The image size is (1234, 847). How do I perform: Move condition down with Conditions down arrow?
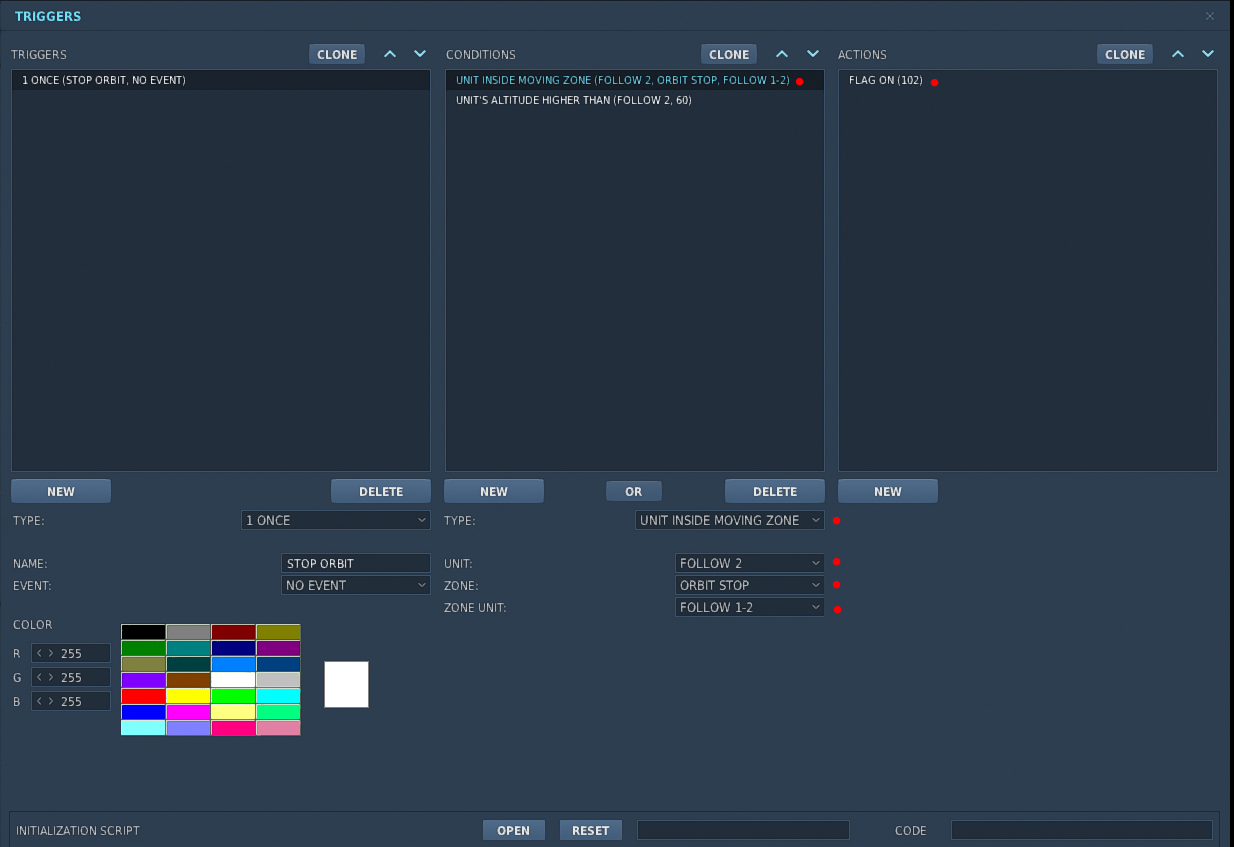813,54
